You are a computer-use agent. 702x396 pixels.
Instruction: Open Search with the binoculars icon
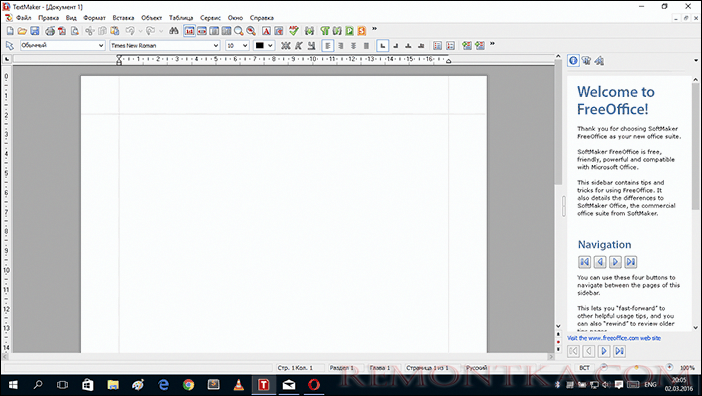pyautogui.click(x=174, y=30)
